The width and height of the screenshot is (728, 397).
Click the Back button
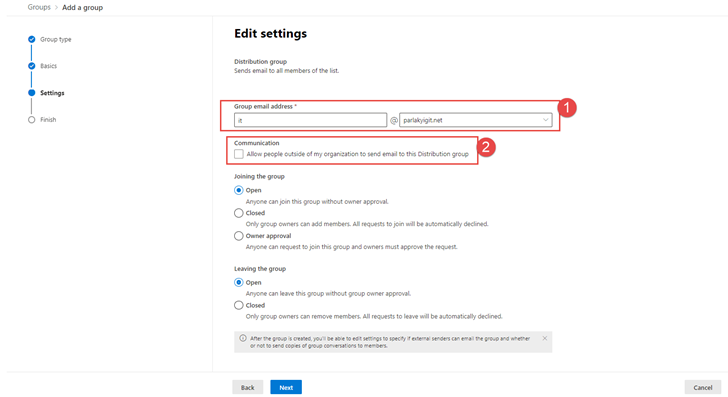coord(247,387)
